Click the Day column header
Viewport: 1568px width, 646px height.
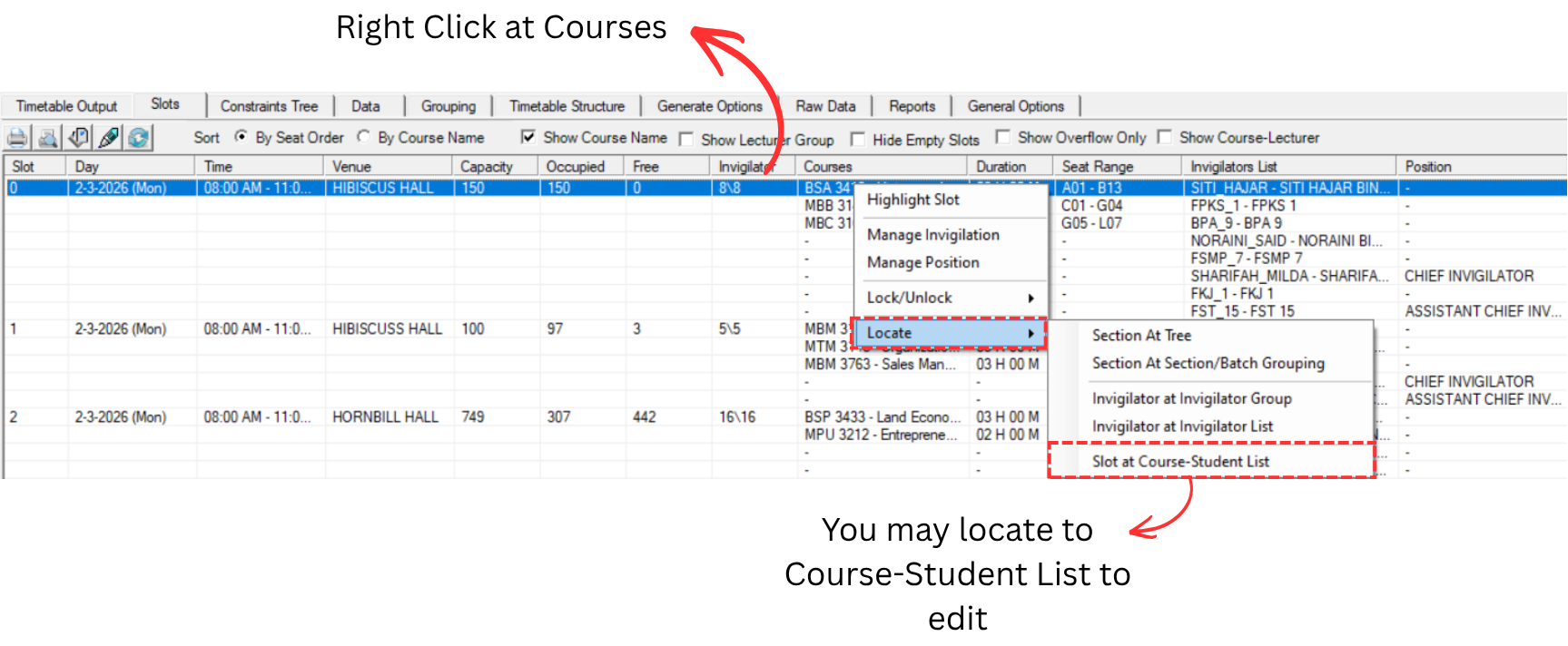(131, 167)
